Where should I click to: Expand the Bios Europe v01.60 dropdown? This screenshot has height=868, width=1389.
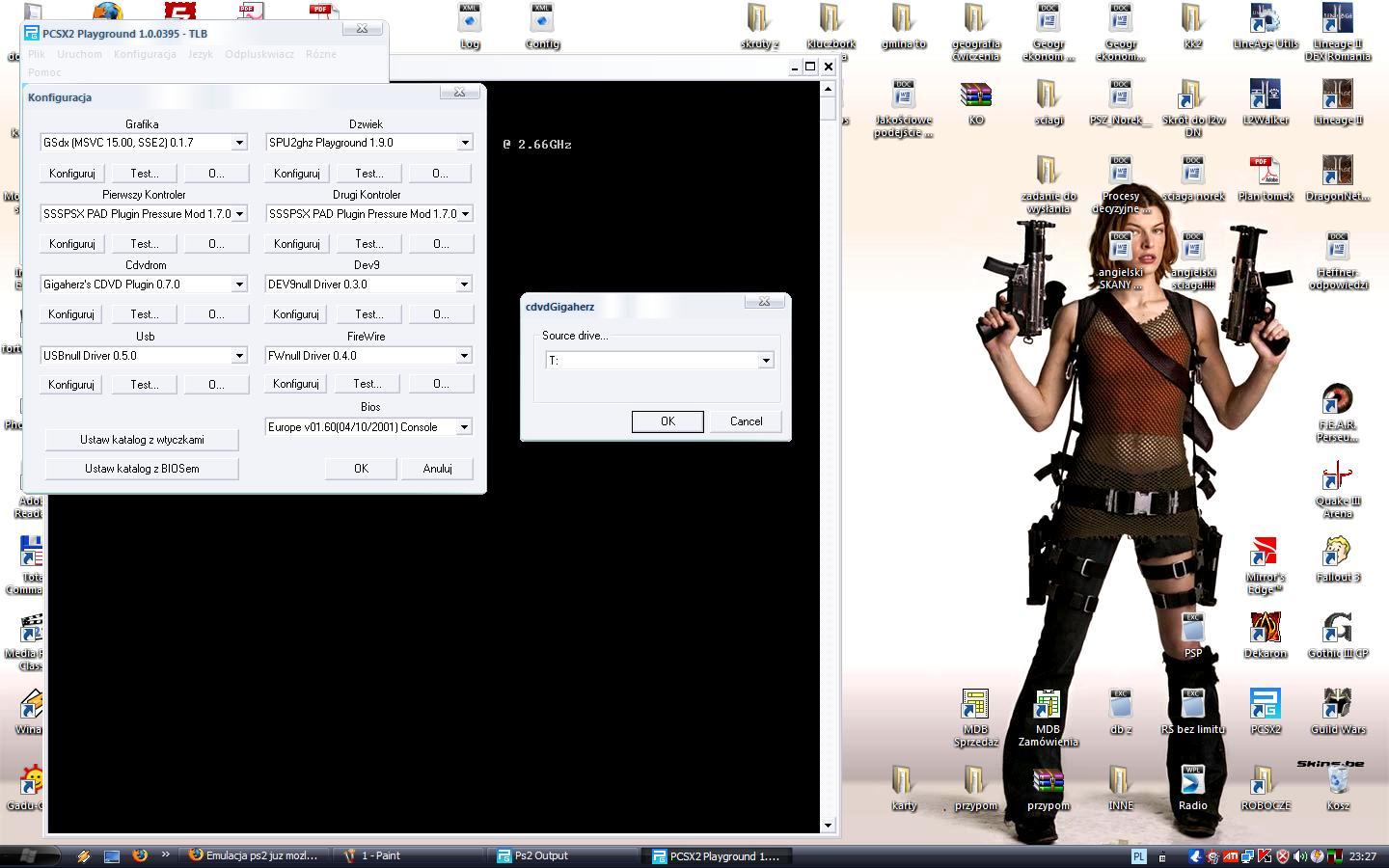464,427
